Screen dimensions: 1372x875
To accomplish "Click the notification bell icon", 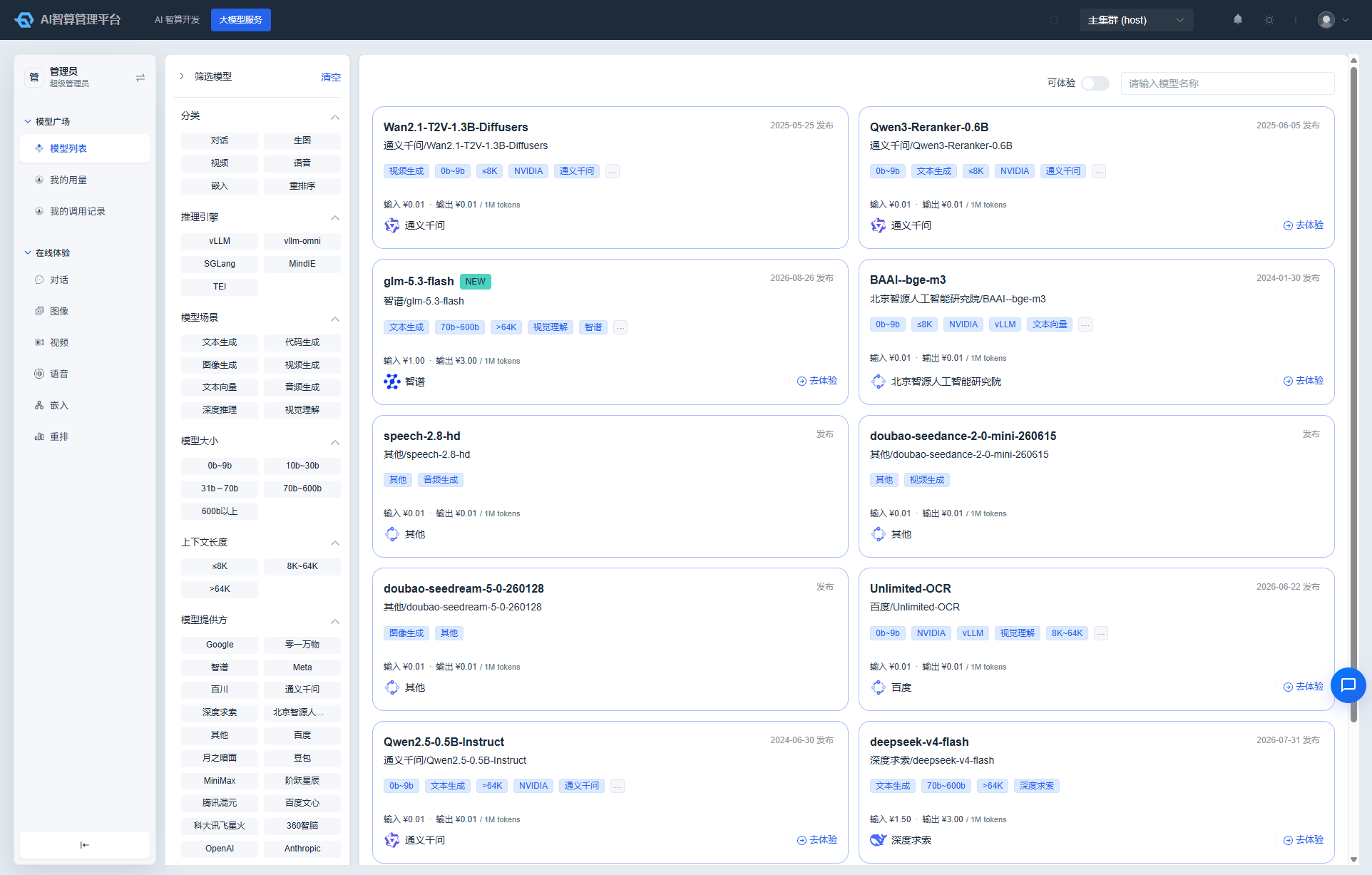I will pos(1238,20).
